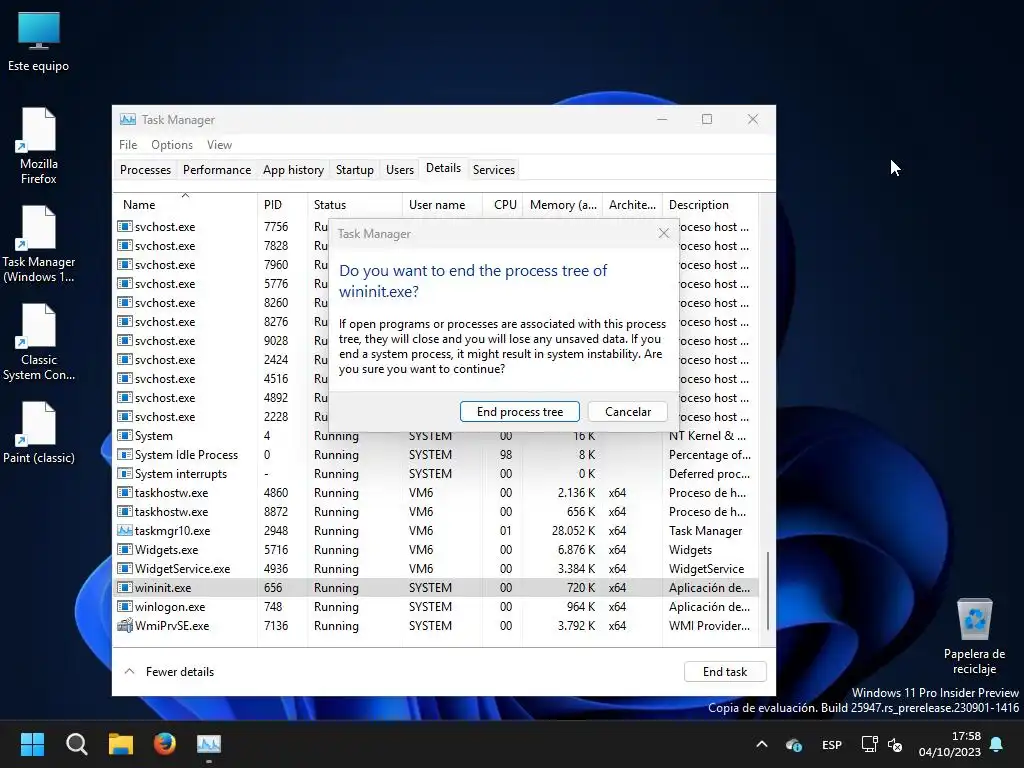
Task: Click the ESP input language indicator
Action: click(x=831, y=744)
